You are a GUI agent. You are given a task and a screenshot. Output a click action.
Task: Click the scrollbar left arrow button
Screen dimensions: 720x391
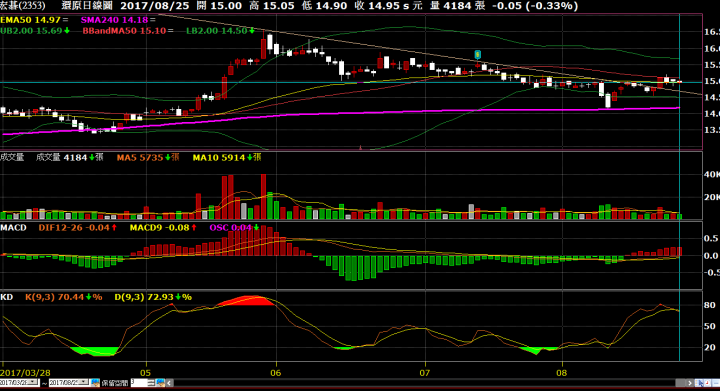pos(169,382)
